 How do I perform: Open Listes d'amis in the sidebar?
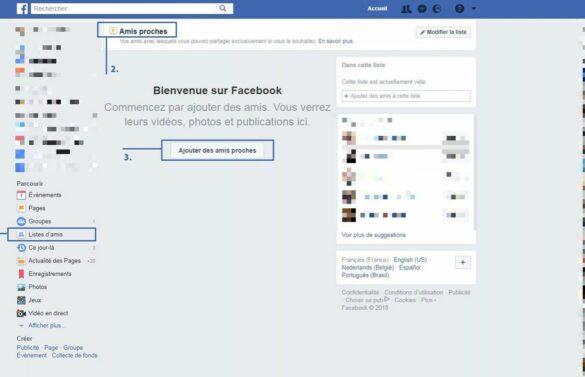click(x=46, y=234)
